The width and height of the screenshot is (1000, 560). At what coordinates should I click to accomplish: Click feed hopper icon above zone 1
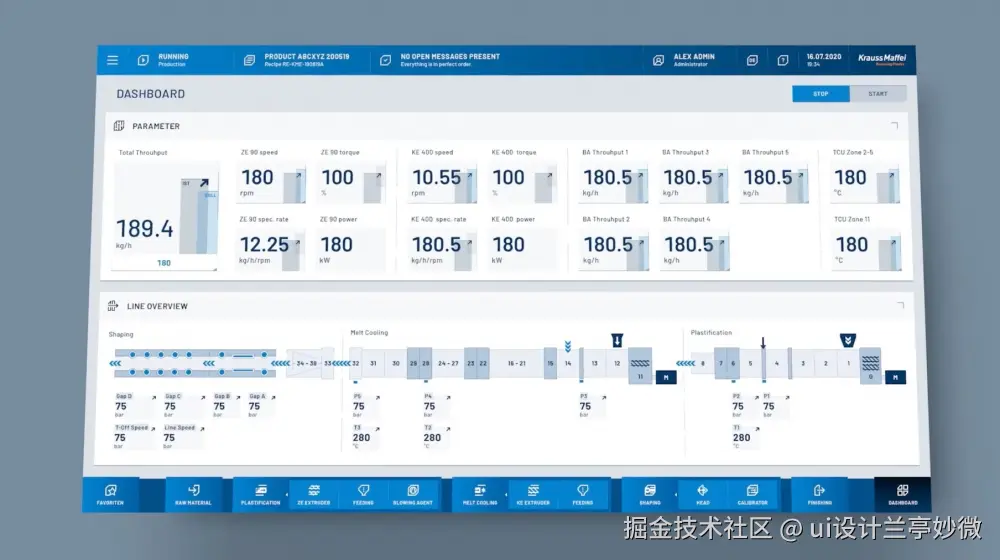[848, 340]
